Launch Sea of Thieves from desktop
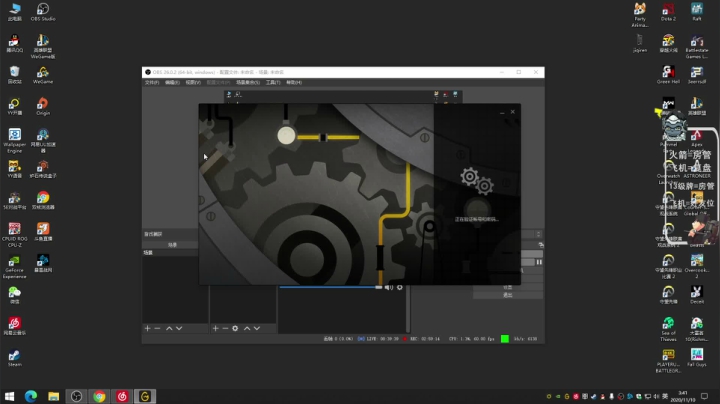Viewport: 720px width, 404px height. 668,329
